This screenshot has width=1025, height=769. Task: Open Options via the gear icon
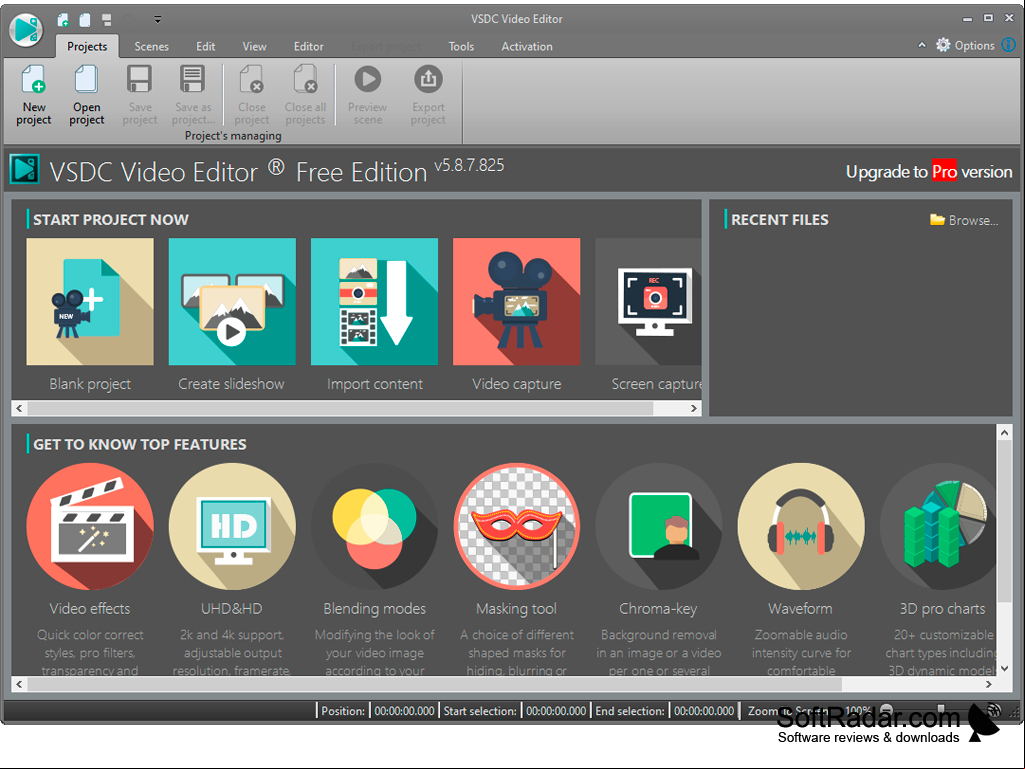[x=943, y=45]
